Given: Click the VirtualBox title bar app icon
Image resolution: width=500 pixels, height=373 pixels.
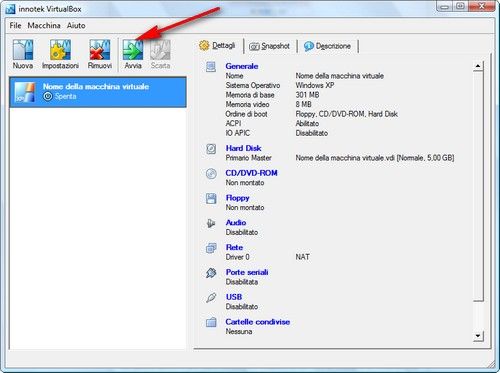Looking at the screenshot, I should (x=10, y=9).
